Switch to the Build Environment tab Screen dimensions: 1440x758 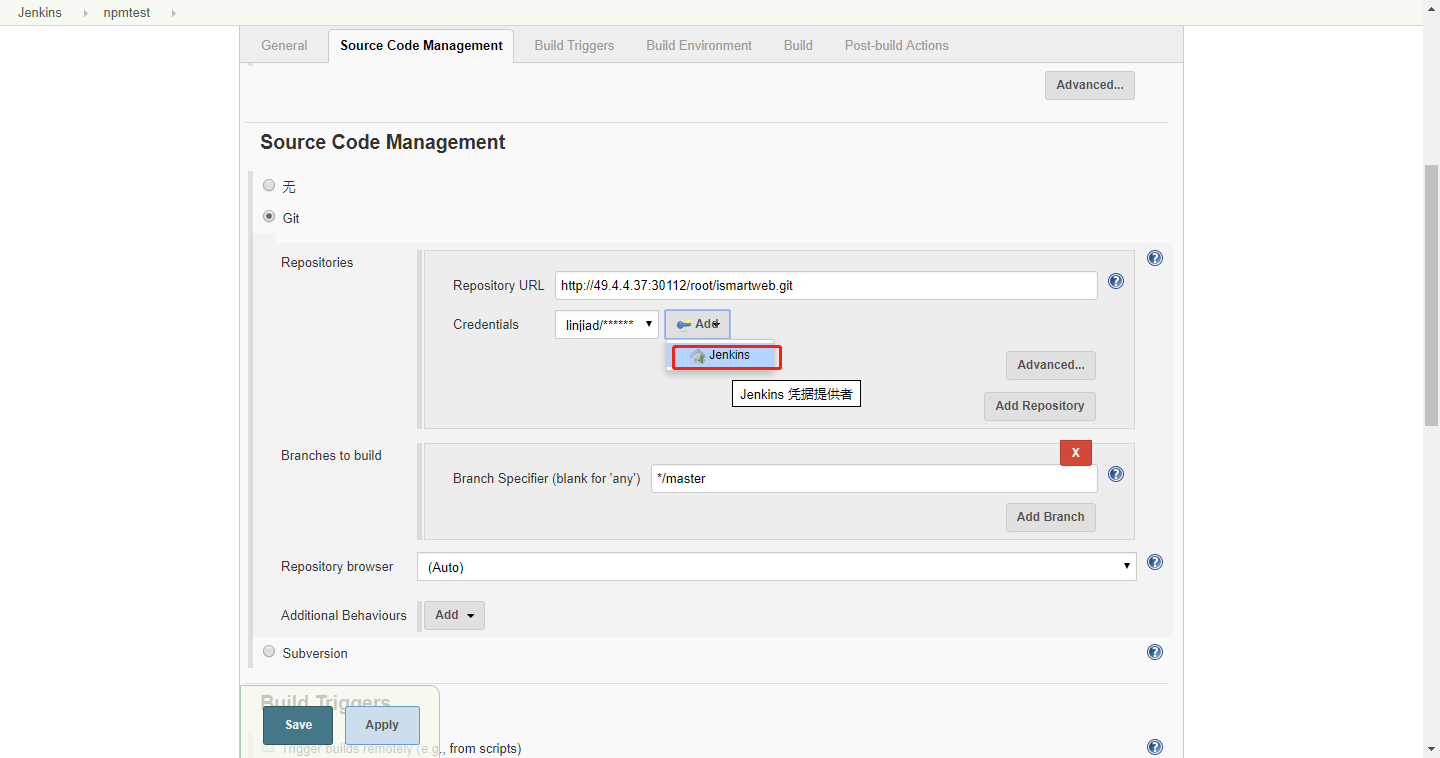coord(699,45)
